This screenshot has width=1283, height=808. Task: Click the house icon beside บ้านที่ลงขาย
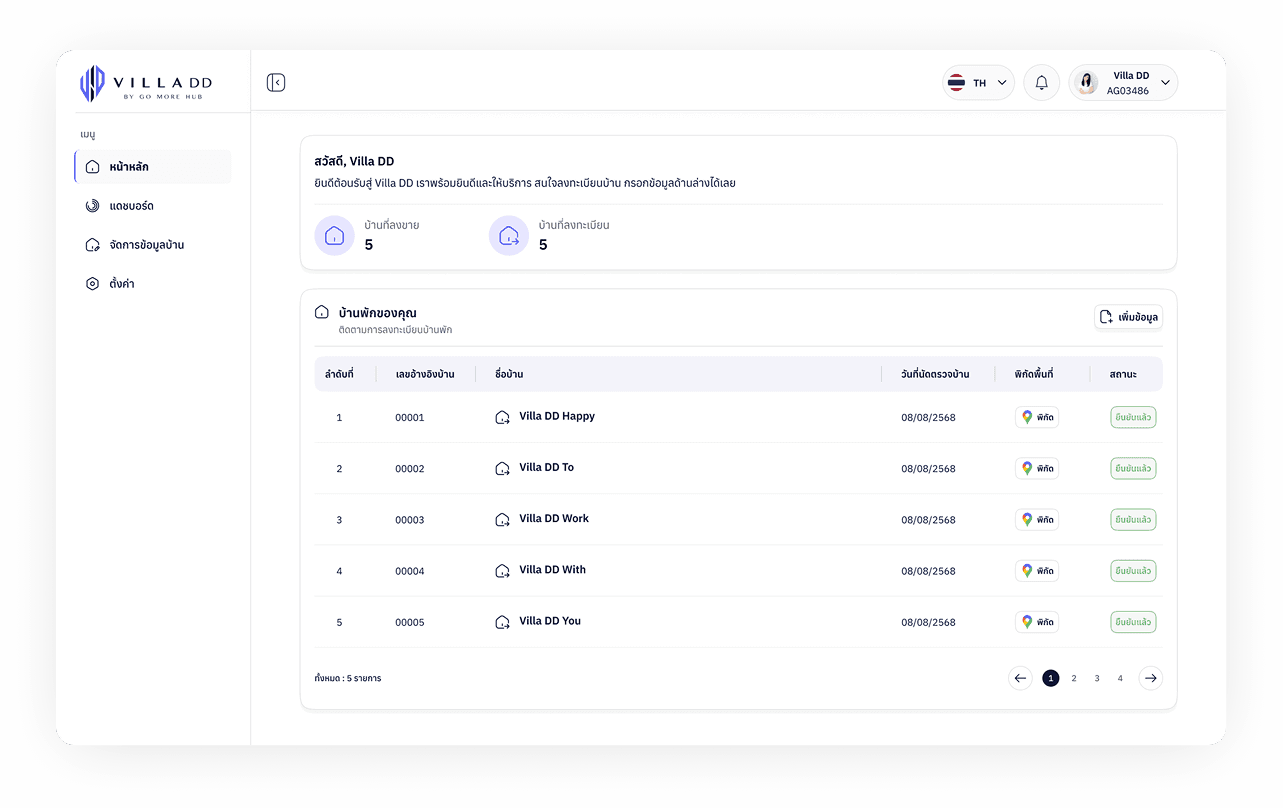(x=335, y=236)
